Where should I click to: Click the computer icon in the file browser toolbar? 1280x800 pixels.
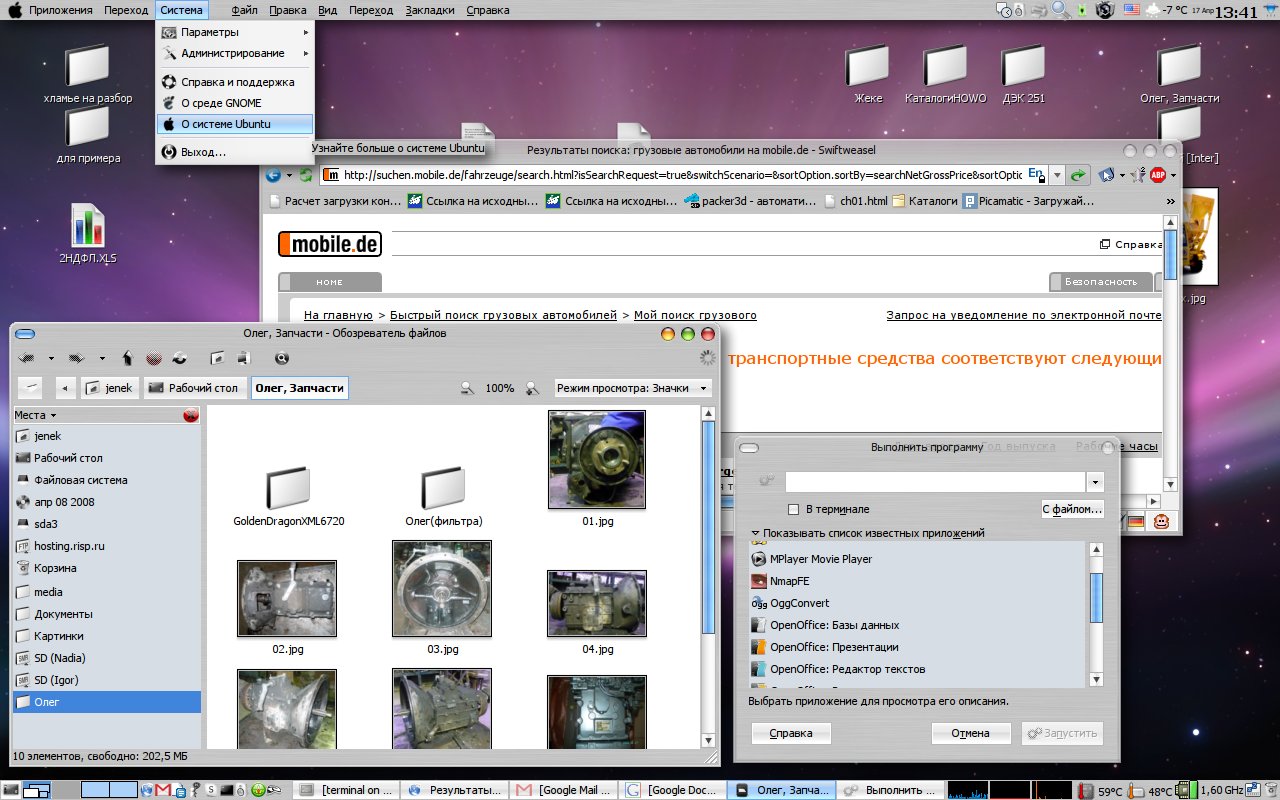coord(243,357)
